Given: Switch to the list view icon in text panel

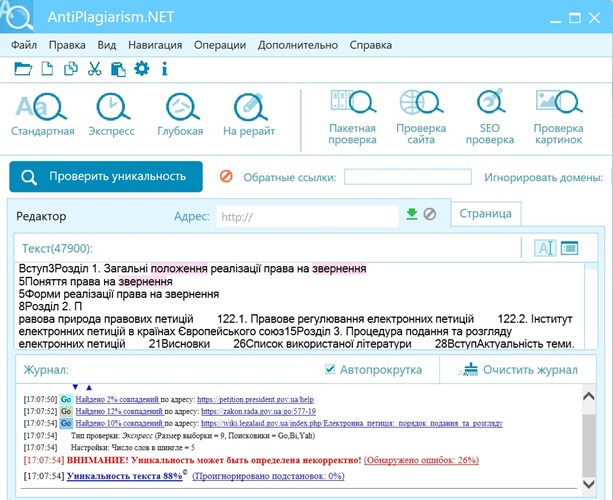Looking at the screenshot, I should [569, 248].
